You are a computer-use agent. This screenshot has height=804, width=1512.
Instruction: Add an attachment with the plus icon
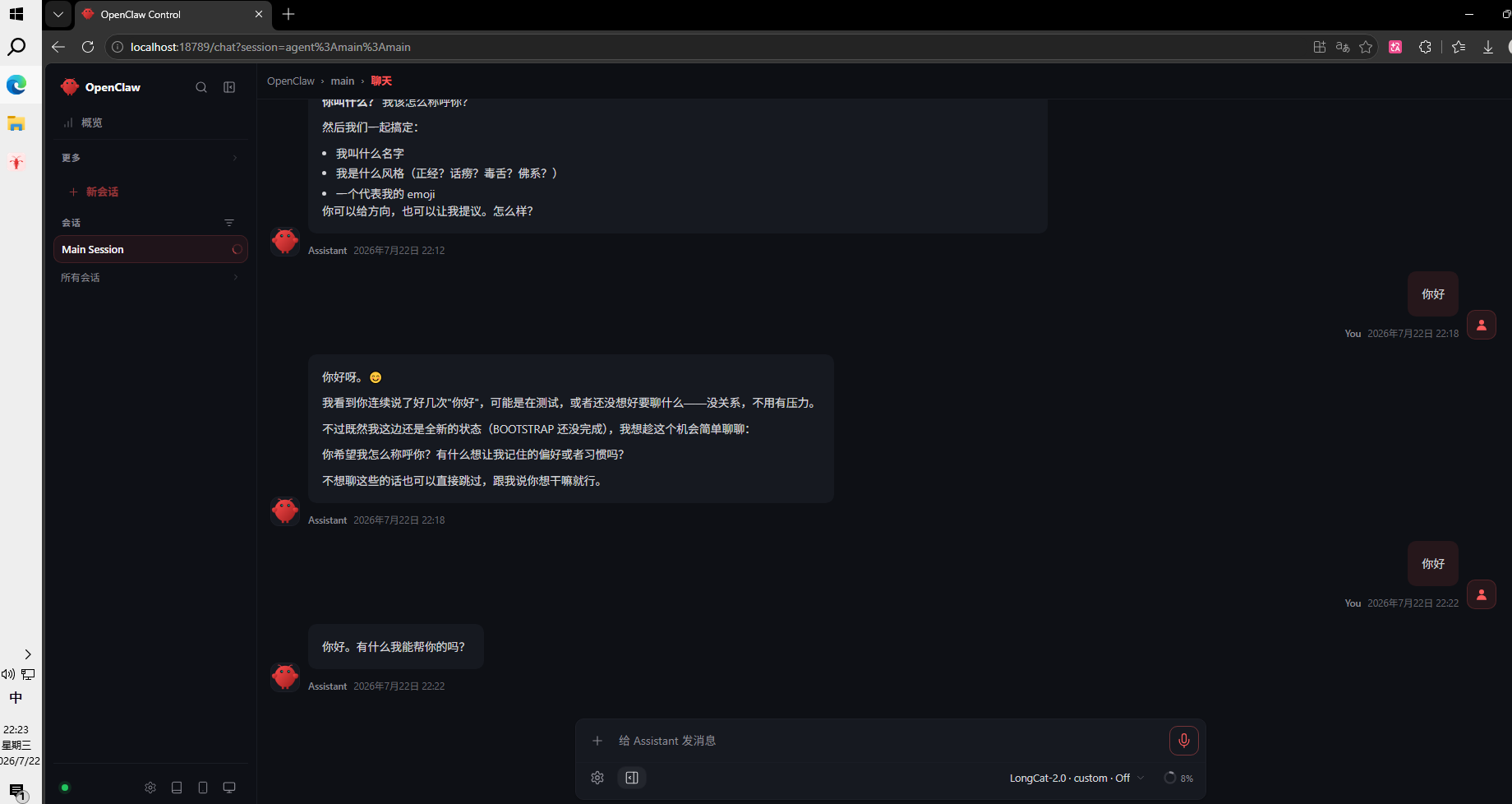click(597, 741)
